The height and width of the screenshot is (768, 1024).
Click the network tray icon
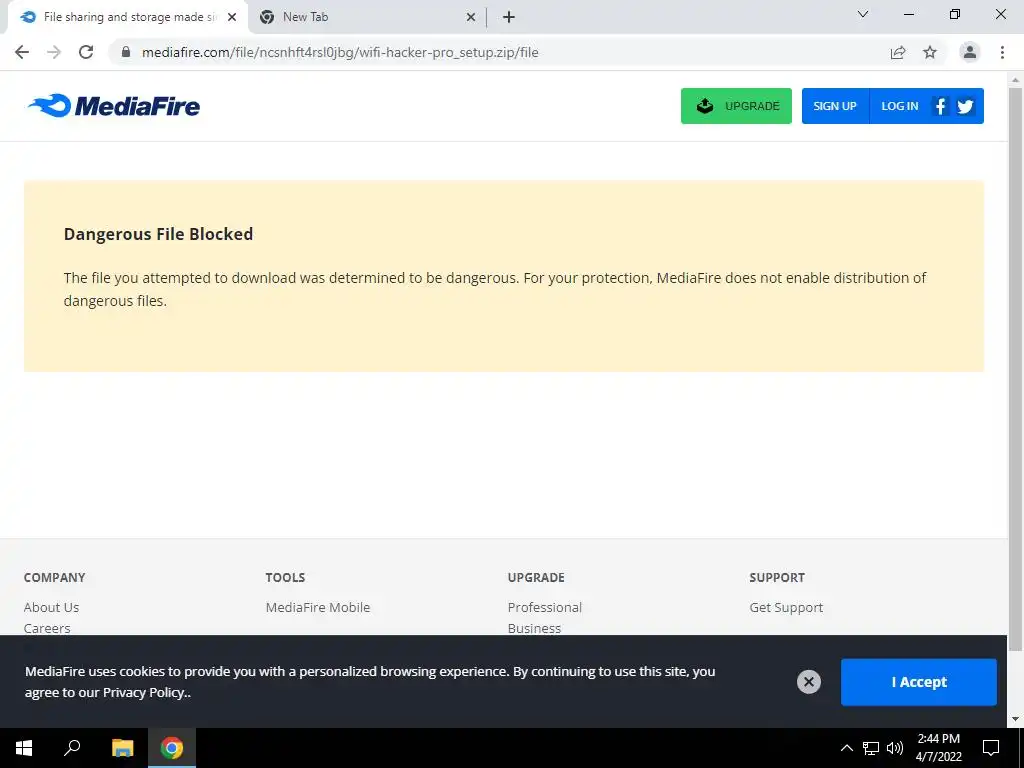click(871, 748)
